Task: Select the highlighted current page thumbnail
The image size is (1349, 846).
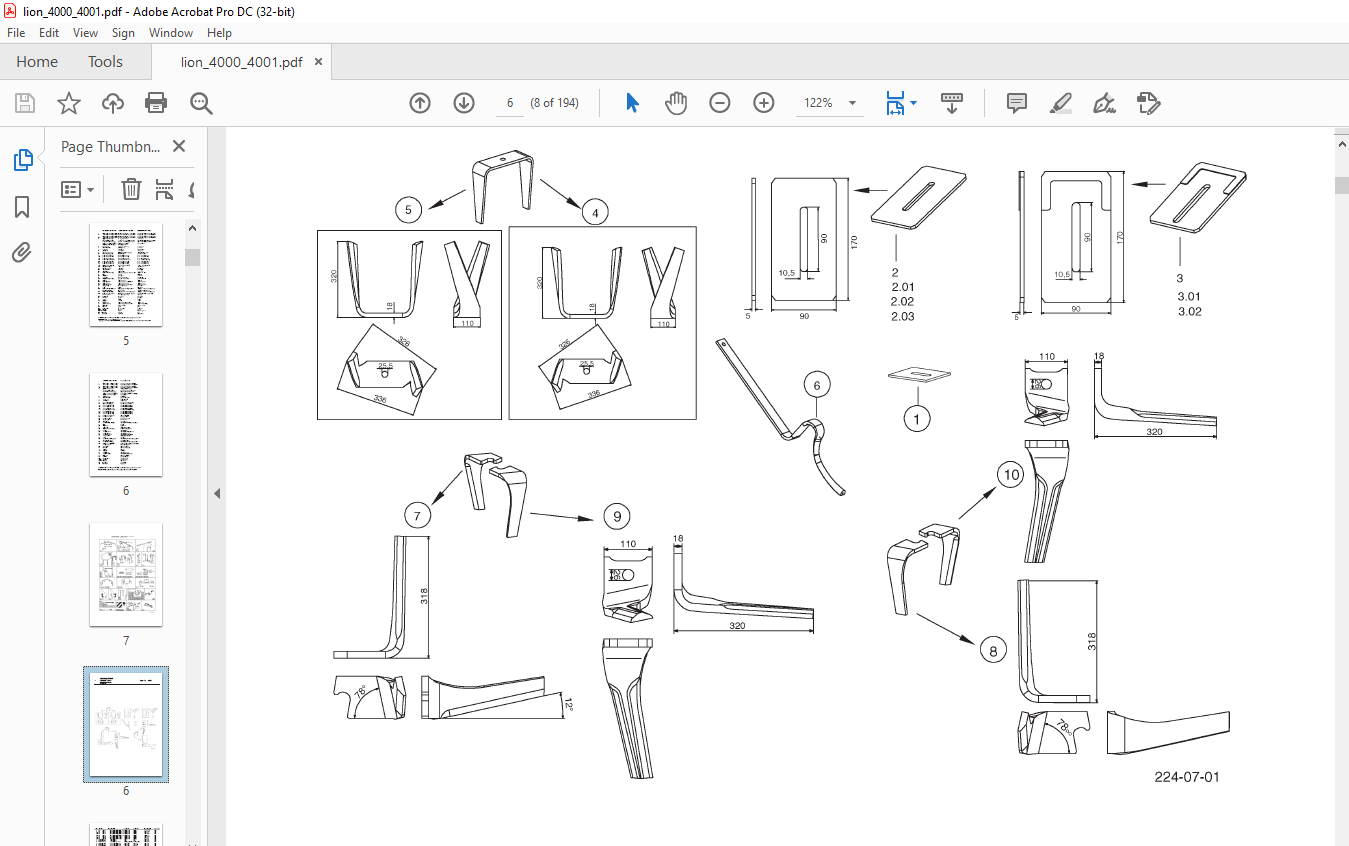Action: (x=126, y=724)
